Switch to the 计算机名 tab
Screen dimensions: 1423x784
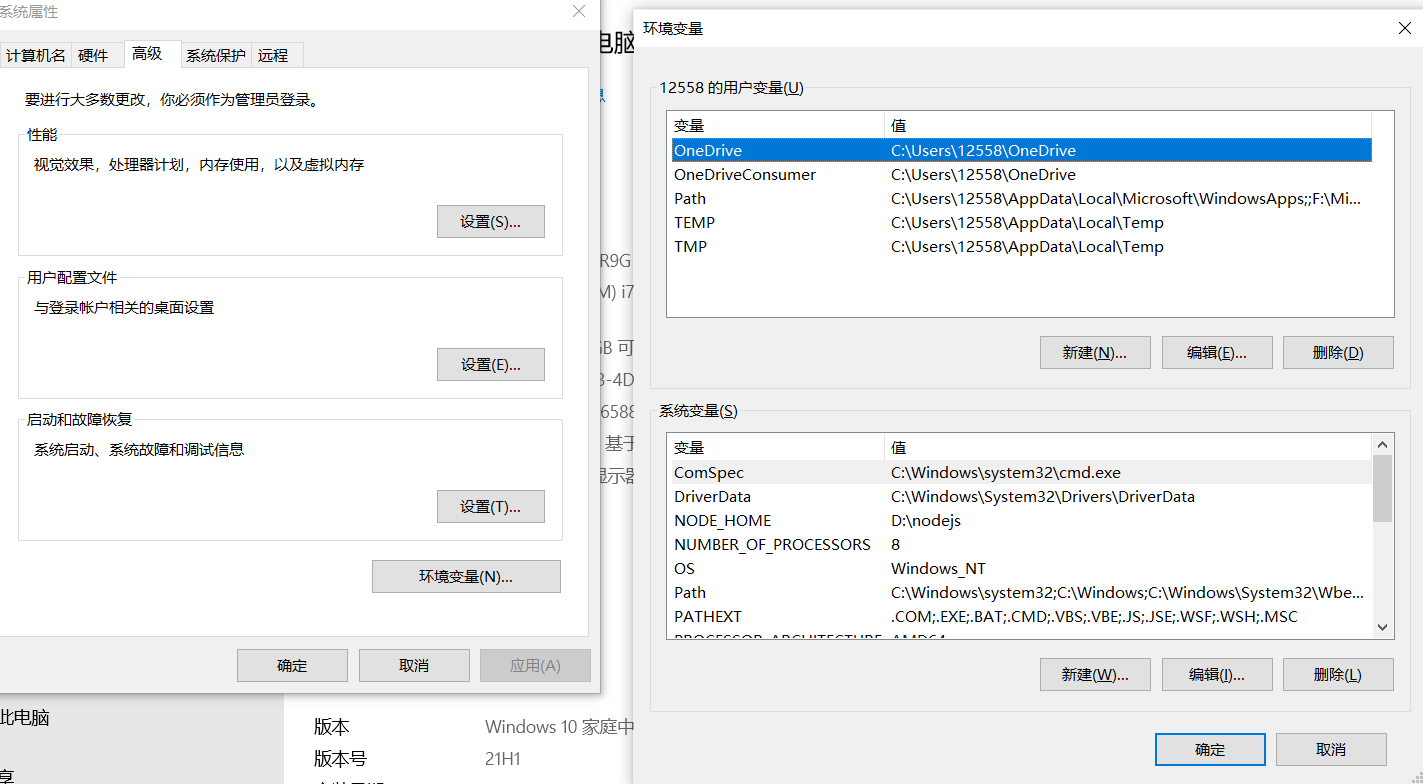36,56
